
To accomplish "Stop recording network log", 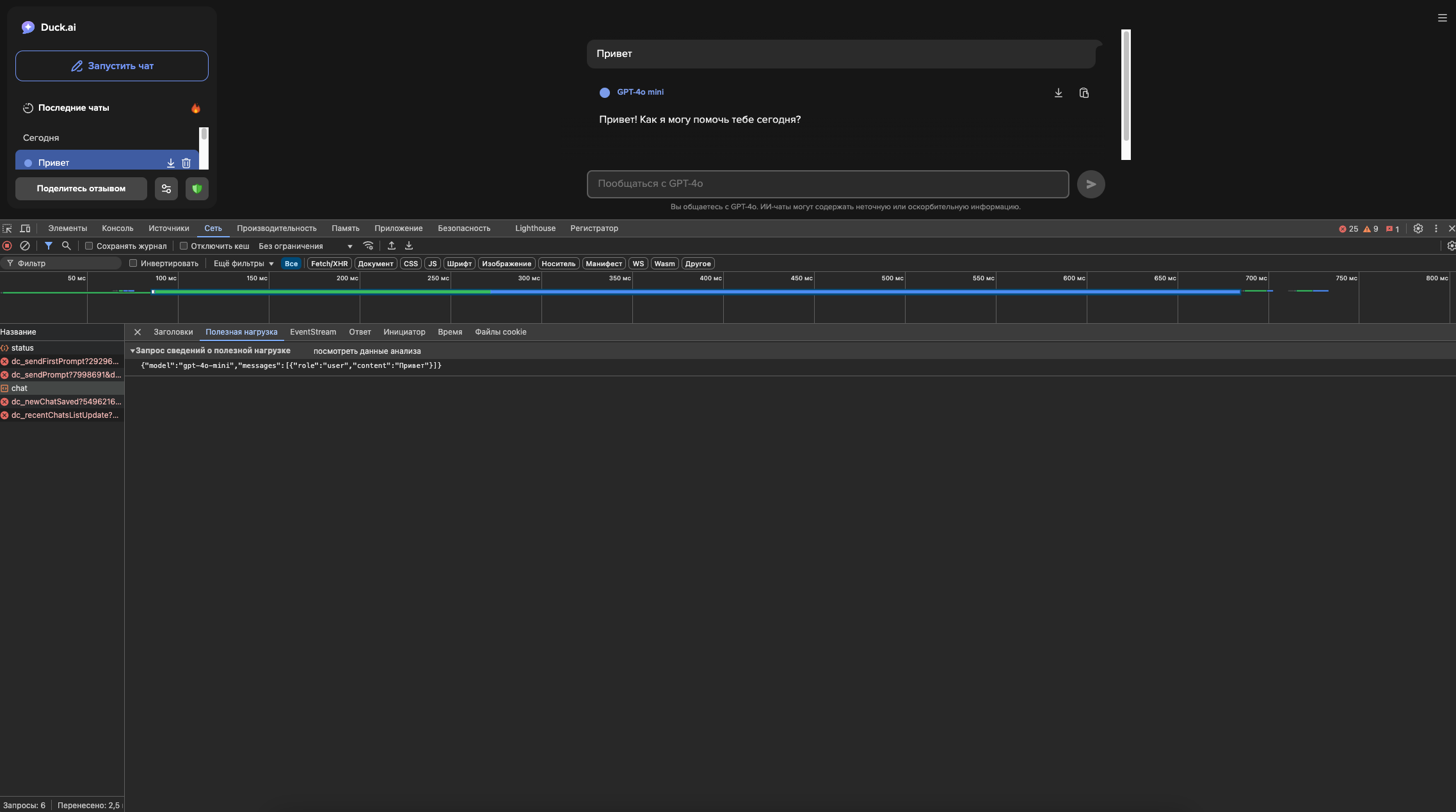I will pyautogui.click(x=7, y=246).
